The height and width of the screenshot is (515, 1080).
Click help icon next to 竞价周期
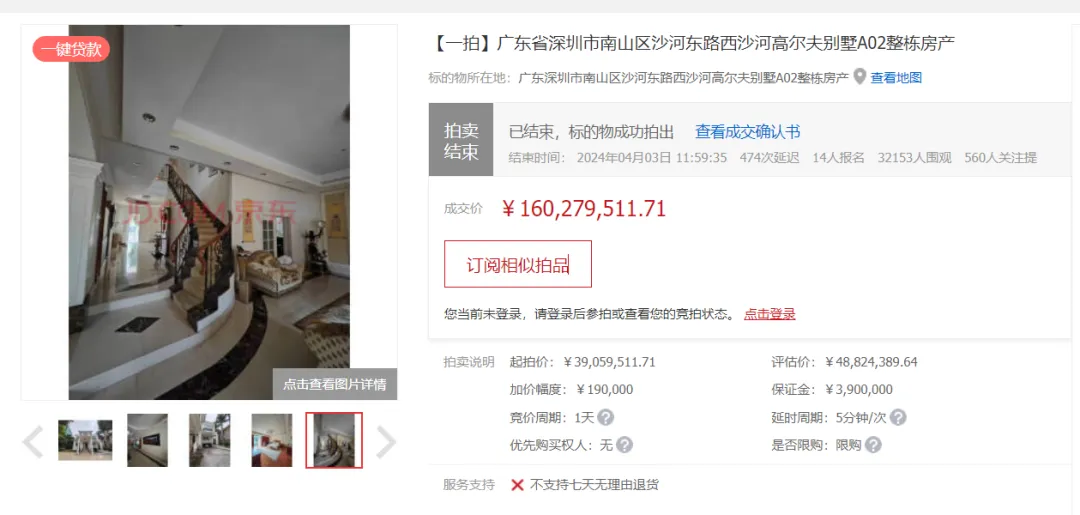coord(606,418)
